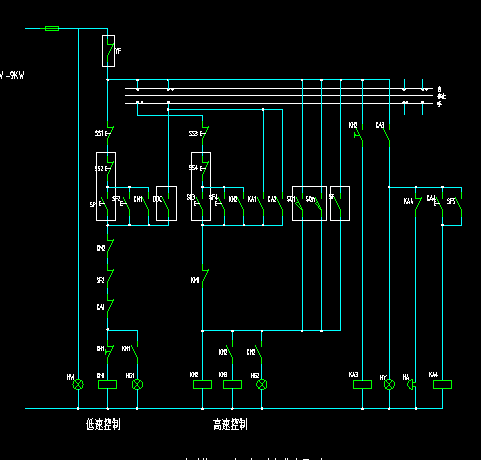Select the SS2 pushbutton contact
481x460 pixels.
(110, 168)
